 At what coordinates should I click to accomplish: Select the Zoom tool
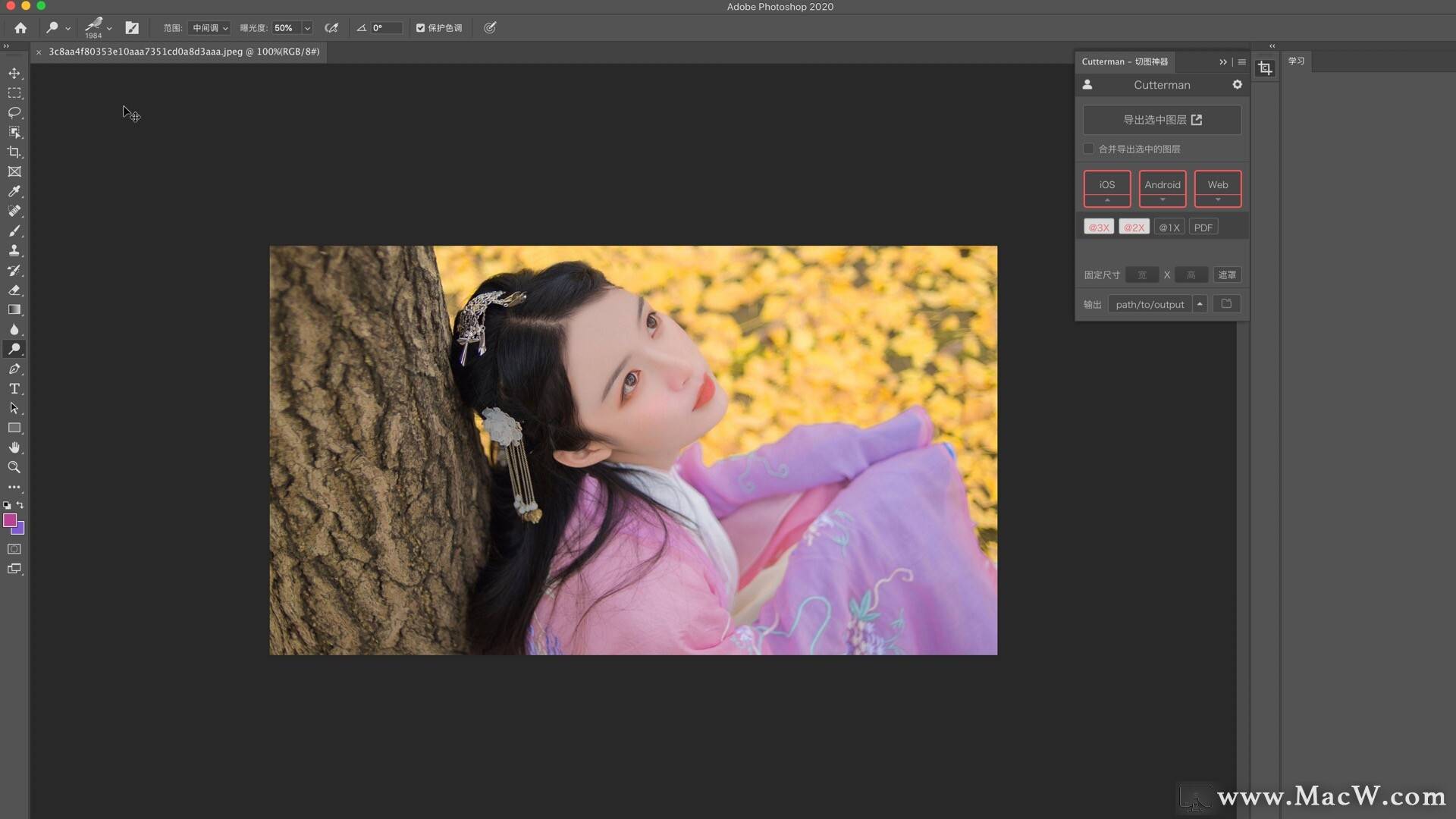[14, 468]
